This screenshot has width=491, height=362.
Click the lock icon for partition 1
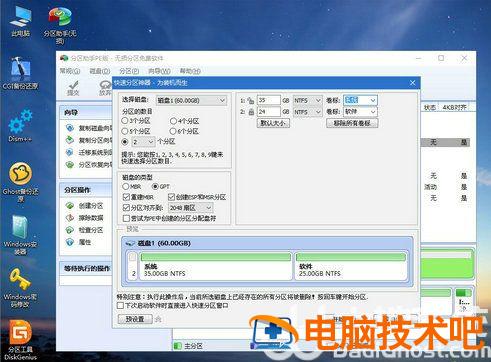tap(251, 100)
